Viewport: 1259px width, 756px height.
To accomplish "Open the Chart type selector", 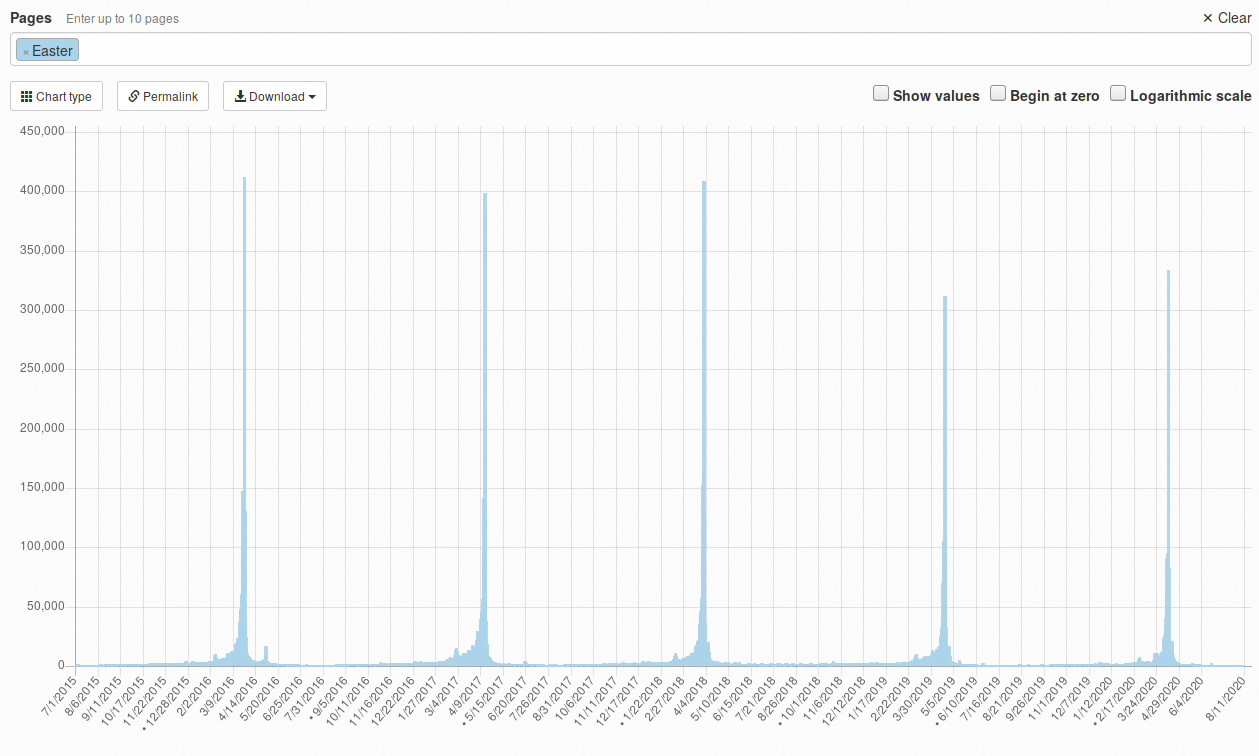I will [56, 96].
